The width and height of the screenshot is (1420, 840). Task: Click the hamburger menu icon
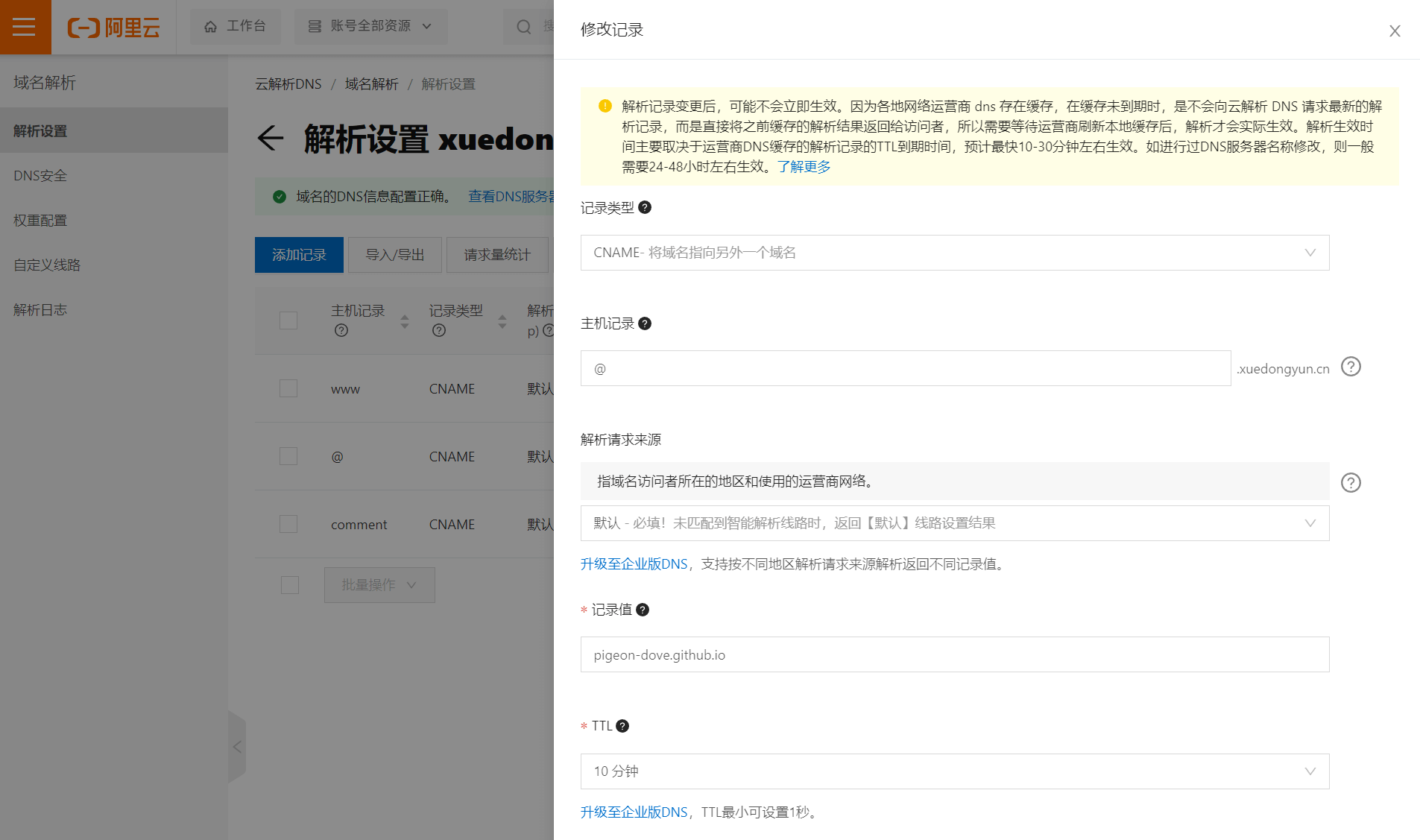25,27
